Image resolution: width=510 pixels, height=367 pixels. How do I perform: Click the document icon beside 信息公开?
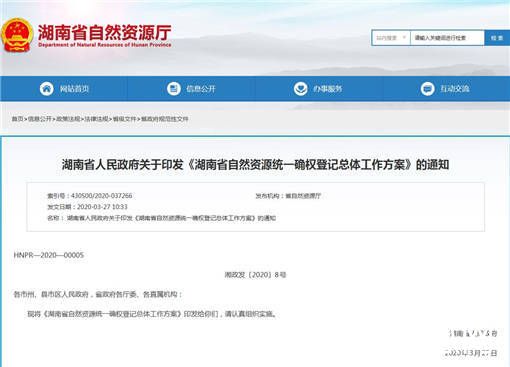[x=173, y=89]
